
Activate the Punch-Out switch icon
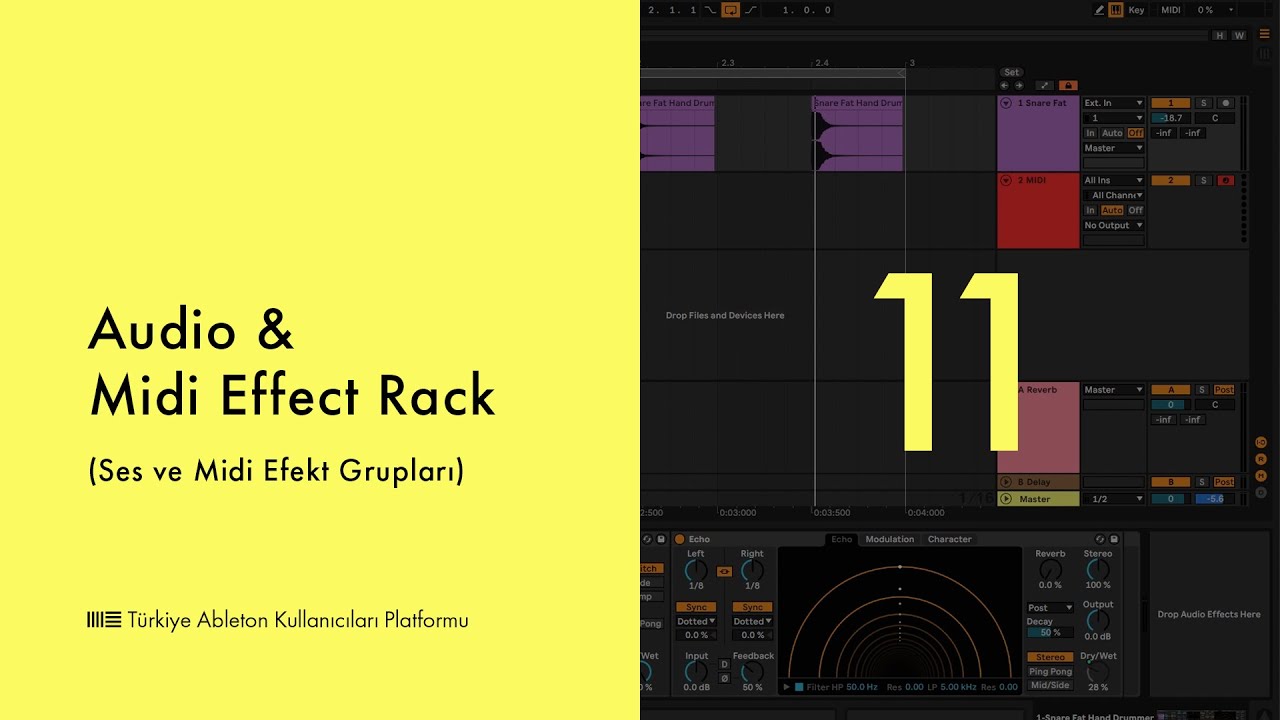coord(751,10)
